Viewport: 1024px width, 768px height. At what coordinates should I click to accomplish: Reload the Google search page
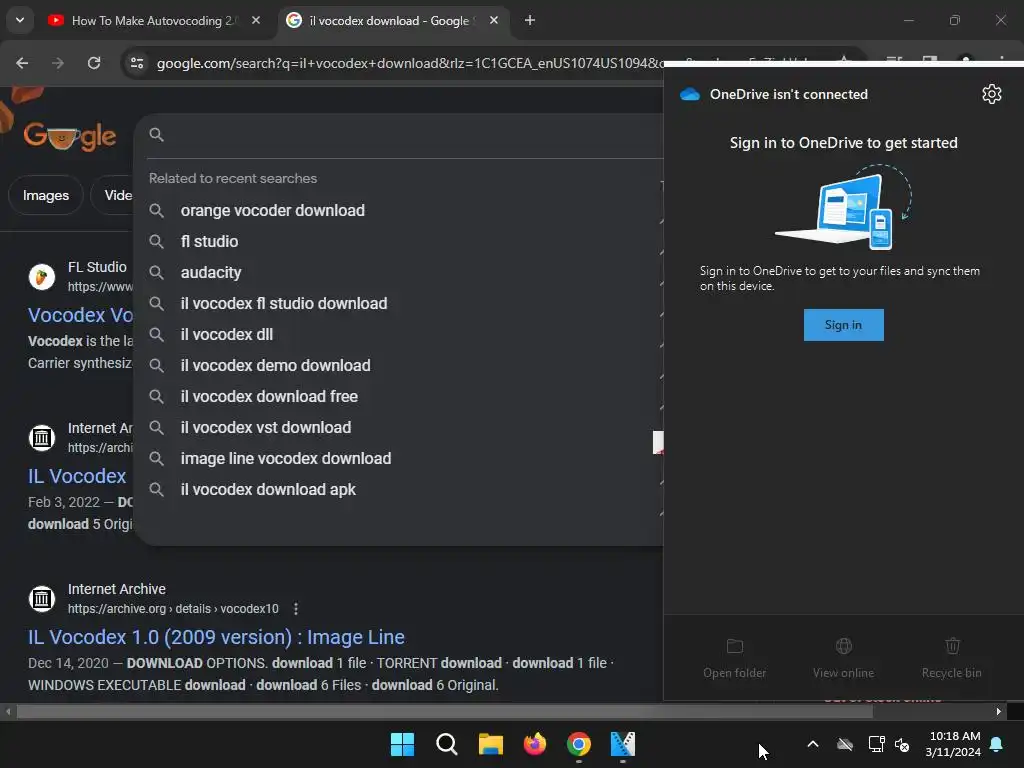point(94,63)
